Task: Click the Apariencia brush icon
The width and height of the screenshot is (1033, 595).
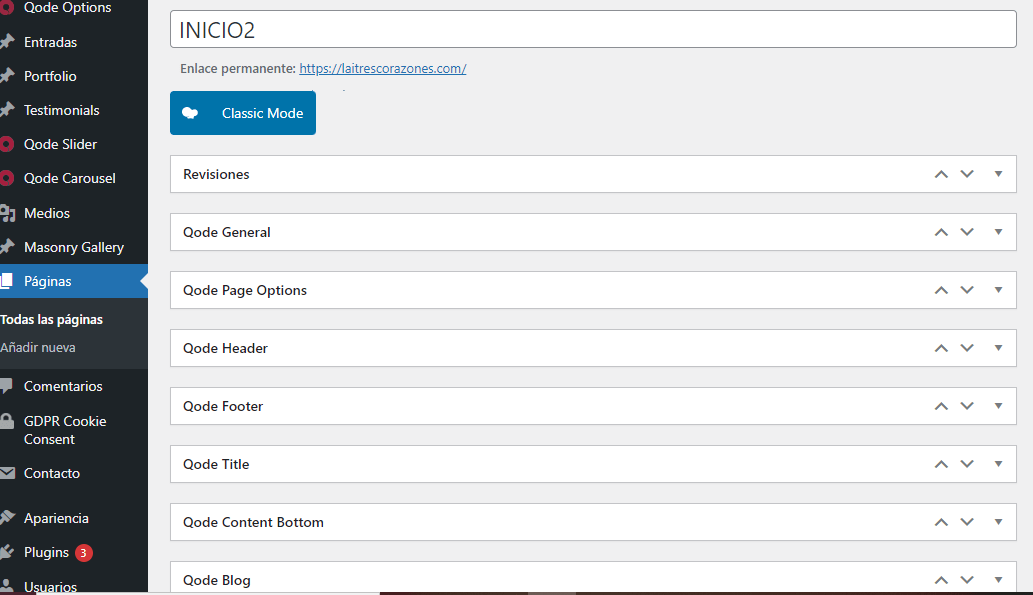Action: [7, 518]
